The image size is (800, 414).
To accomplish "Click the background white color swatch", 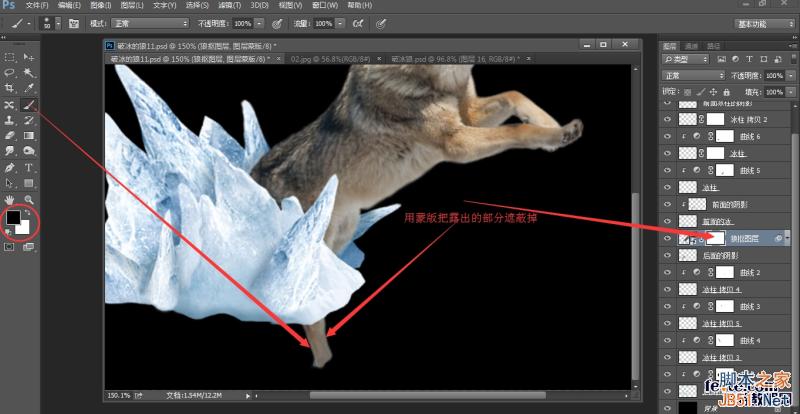I will (x=23, y=228).
